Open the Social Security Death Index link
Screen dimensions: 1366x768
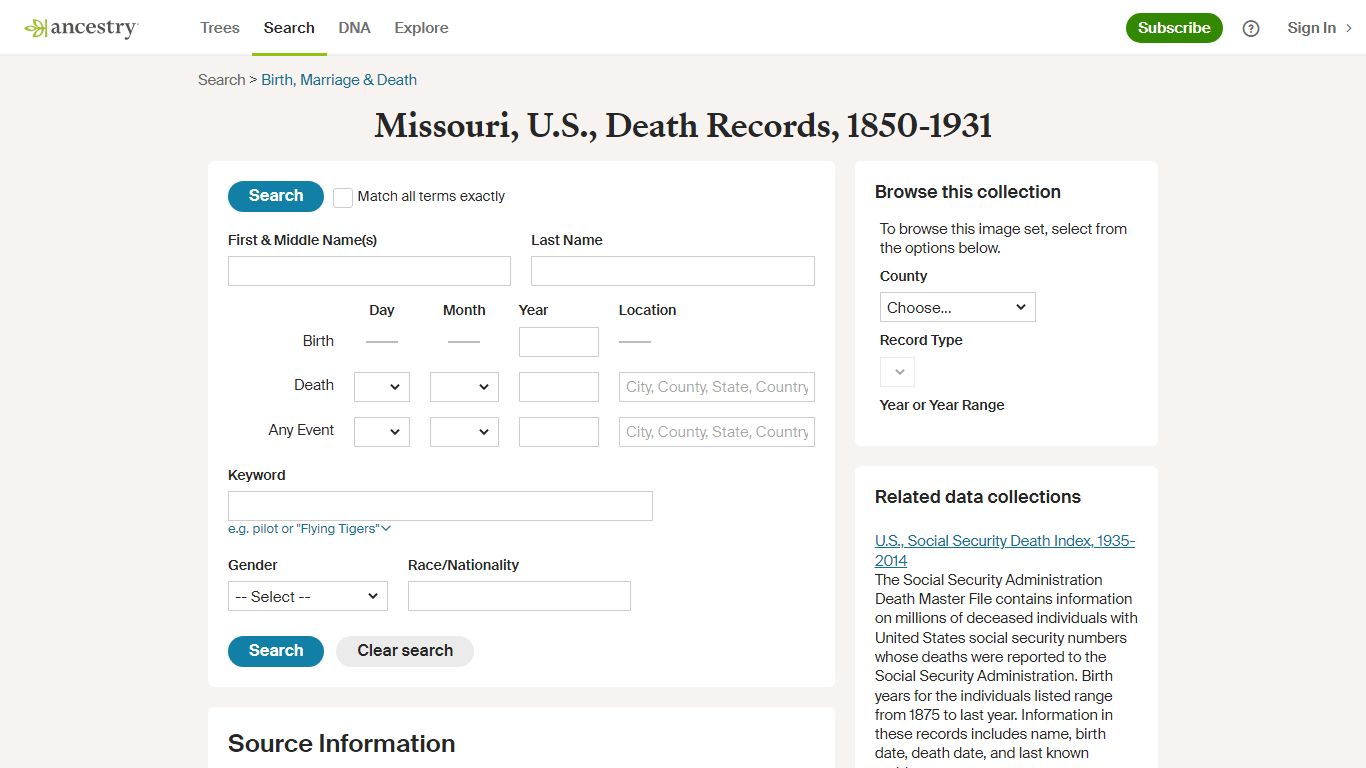click(1005, 551)
